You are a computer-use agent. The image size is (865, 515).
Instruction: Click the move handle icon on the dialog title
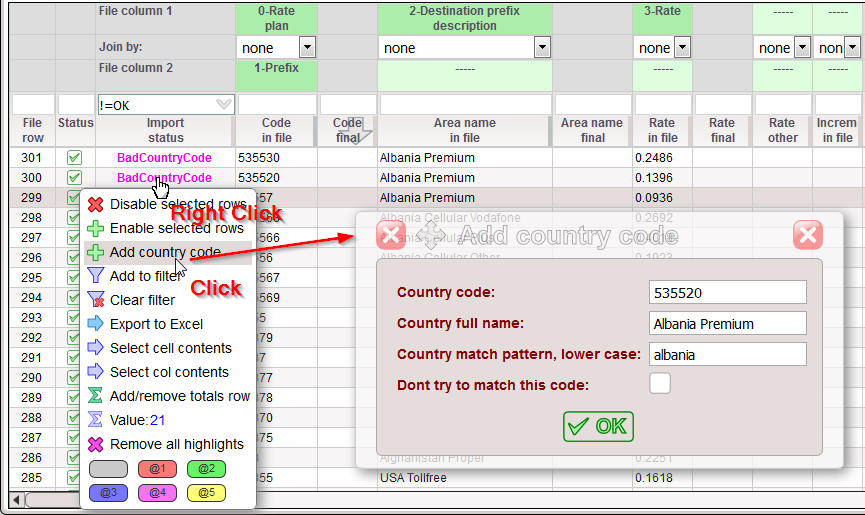click(431, 235)
